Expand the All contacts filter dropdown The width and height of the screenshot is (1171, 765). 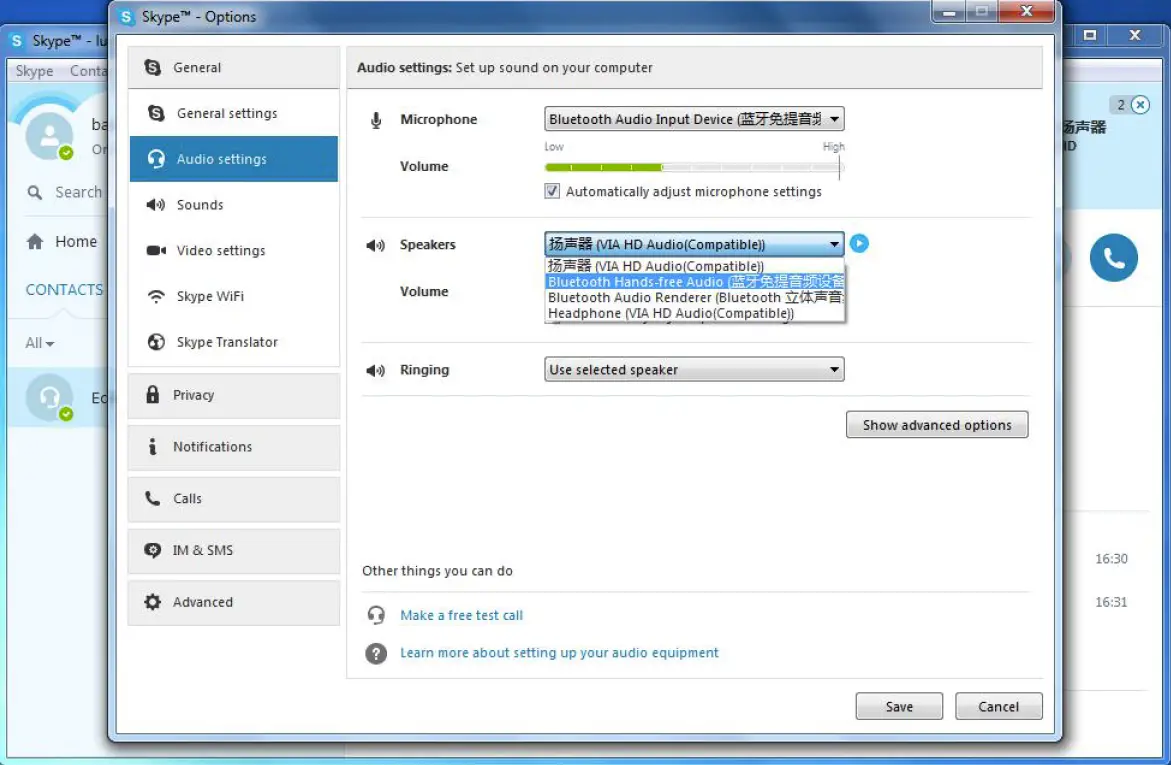tap(40, 344)
